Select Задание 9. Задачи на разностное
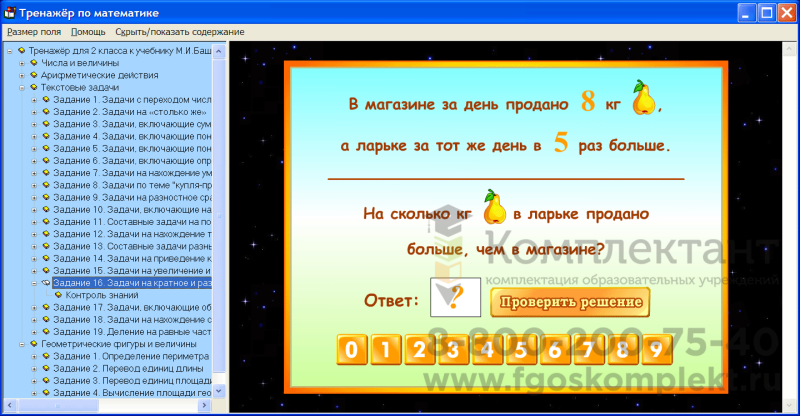800x416 pixels. (132, 198)
